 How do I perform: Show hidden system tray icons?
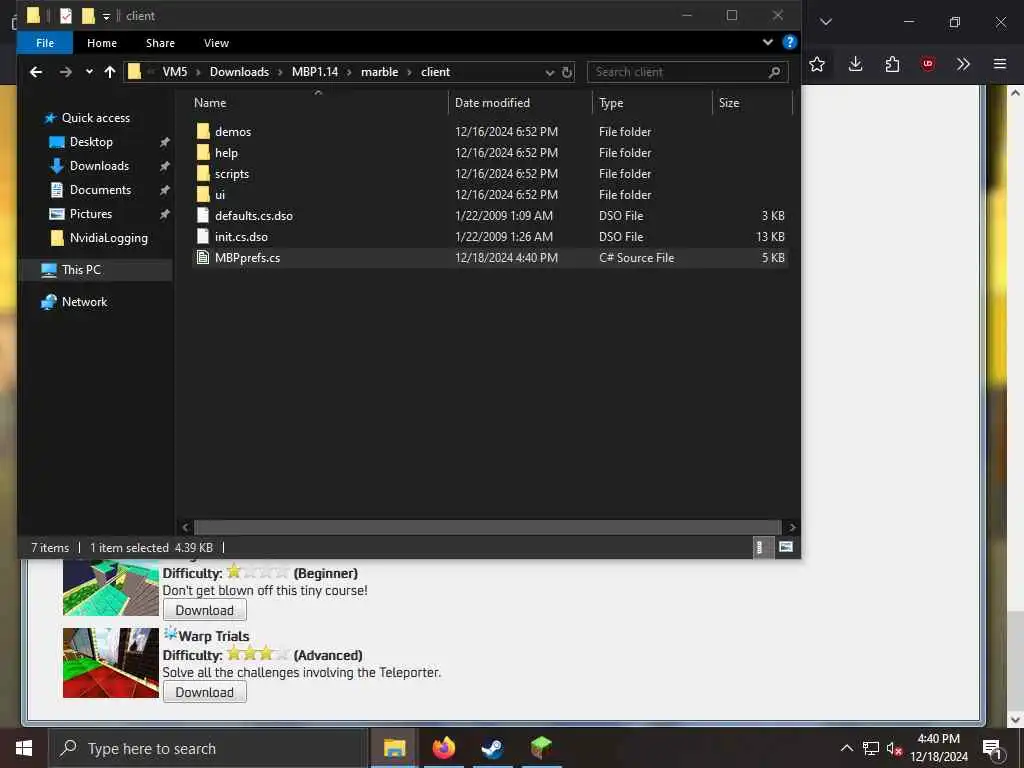846,748
